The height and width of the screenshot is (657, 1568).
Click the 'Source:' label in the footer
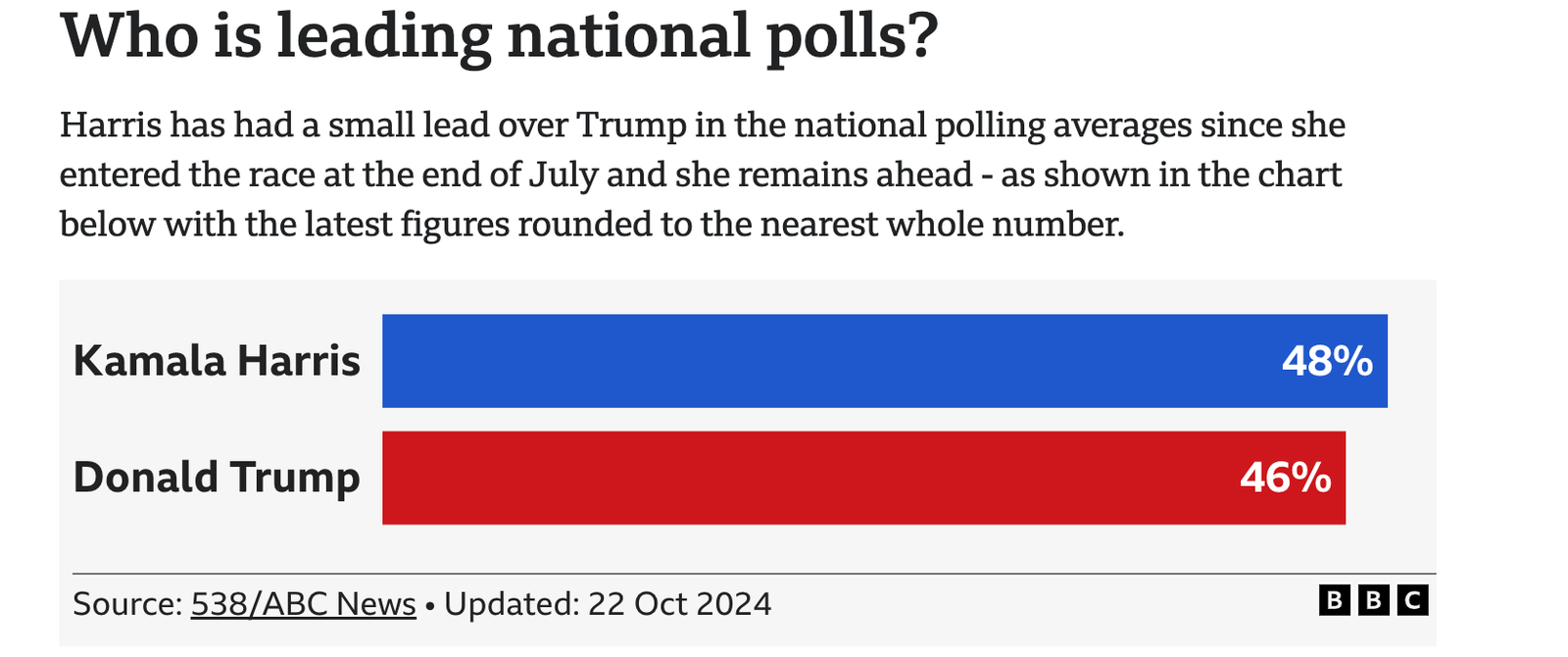coord(127,604)
